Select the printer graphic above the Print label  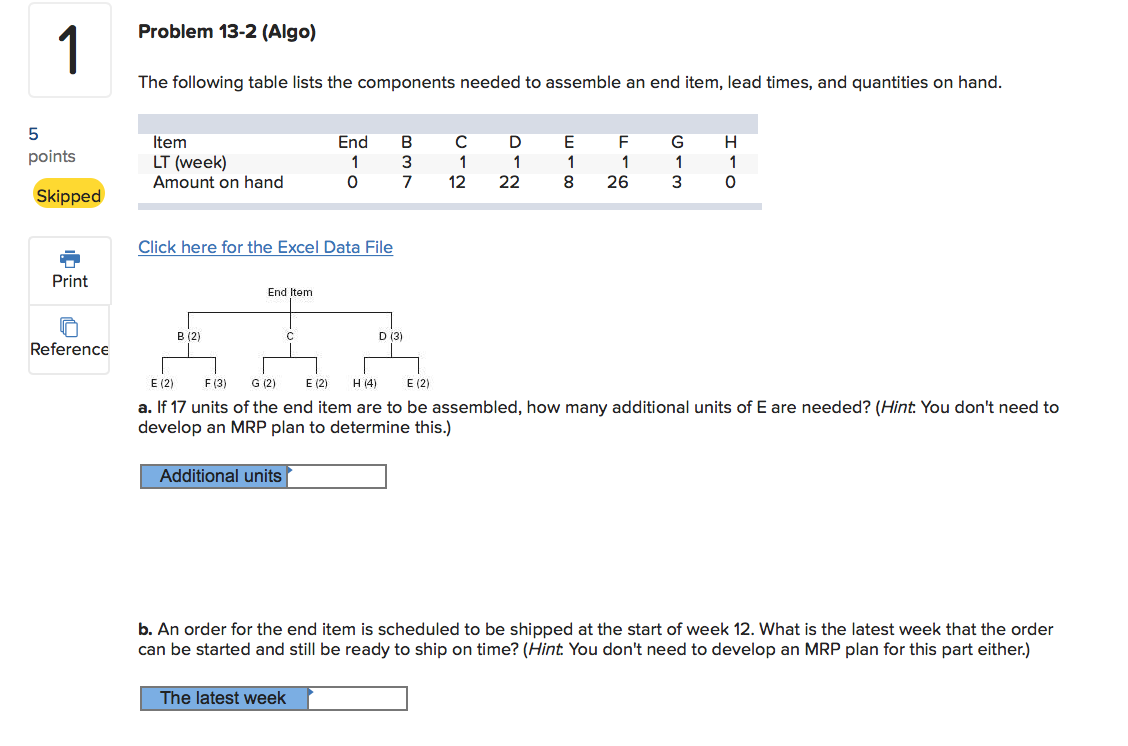pyautogui.click(x=69, y=260)
